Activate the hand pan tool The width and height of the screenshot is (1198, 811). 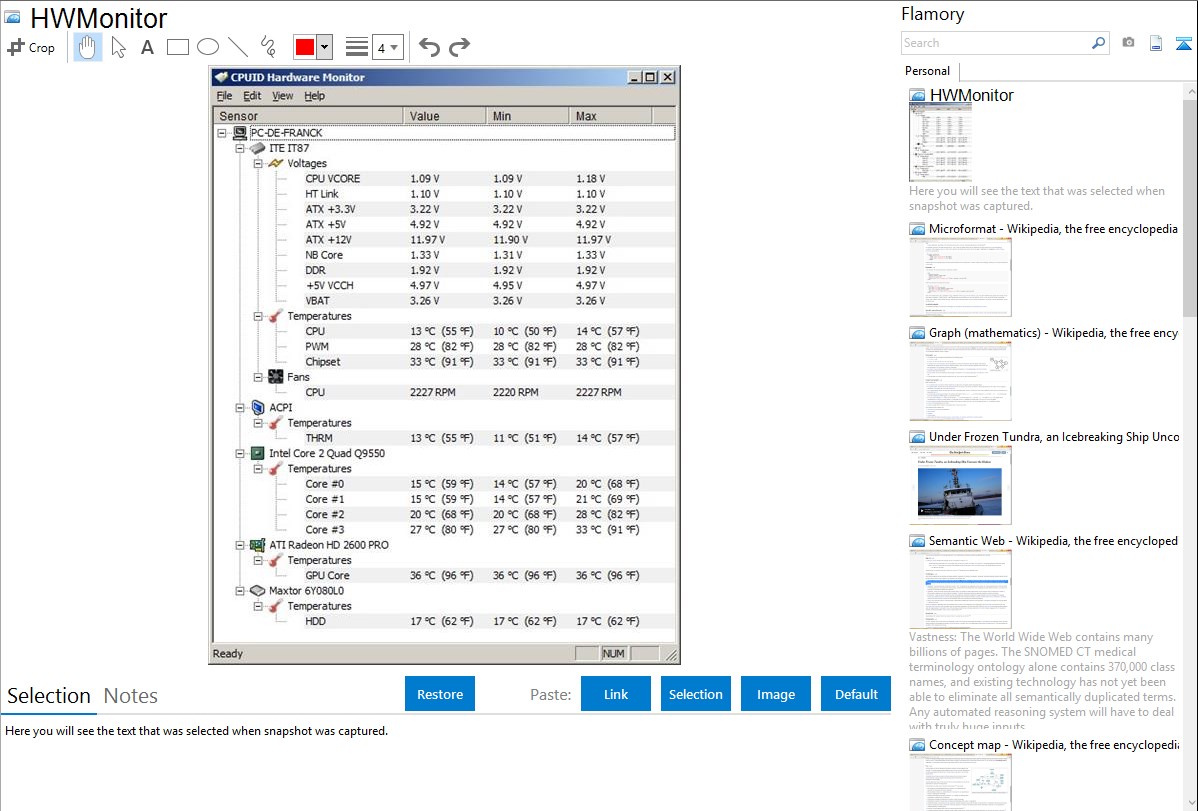pyautogui.click(x=87, y=47)
